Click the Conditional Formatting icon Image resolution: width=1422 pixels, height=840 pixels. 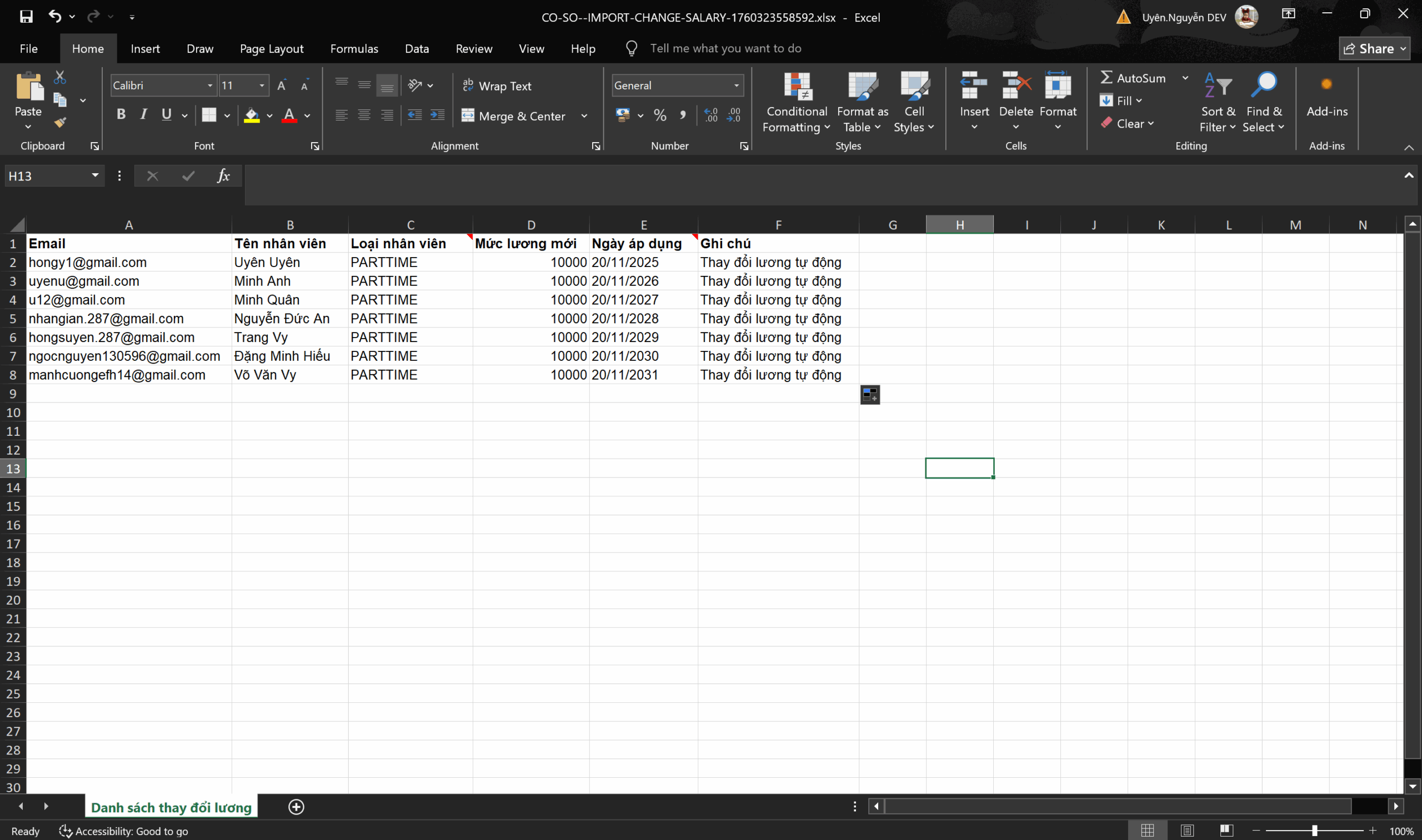coord(797,86)
